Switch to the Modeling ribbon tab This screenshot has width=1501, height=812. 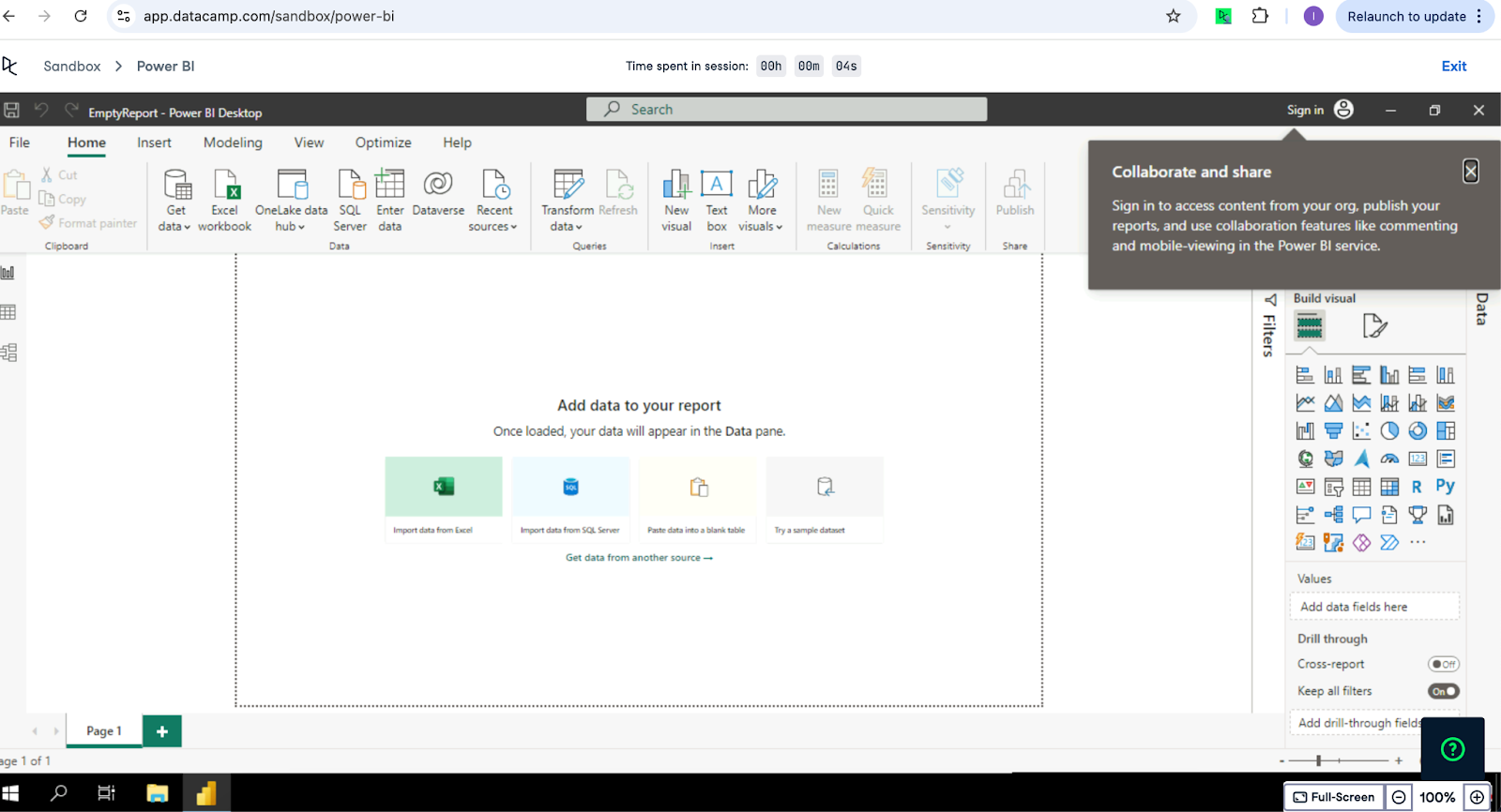(233, 143)
